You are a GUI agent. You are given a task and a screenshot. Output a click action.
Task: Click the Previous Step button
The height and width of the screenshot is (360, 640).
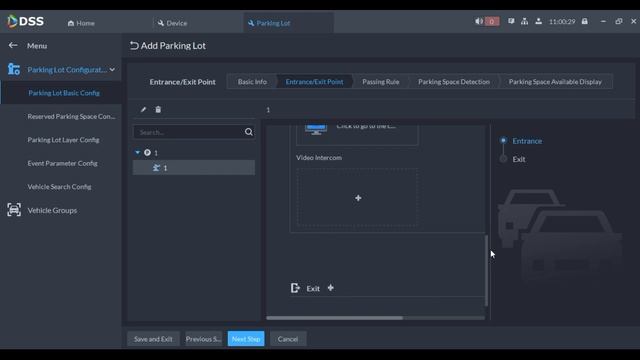click(203, 339)
